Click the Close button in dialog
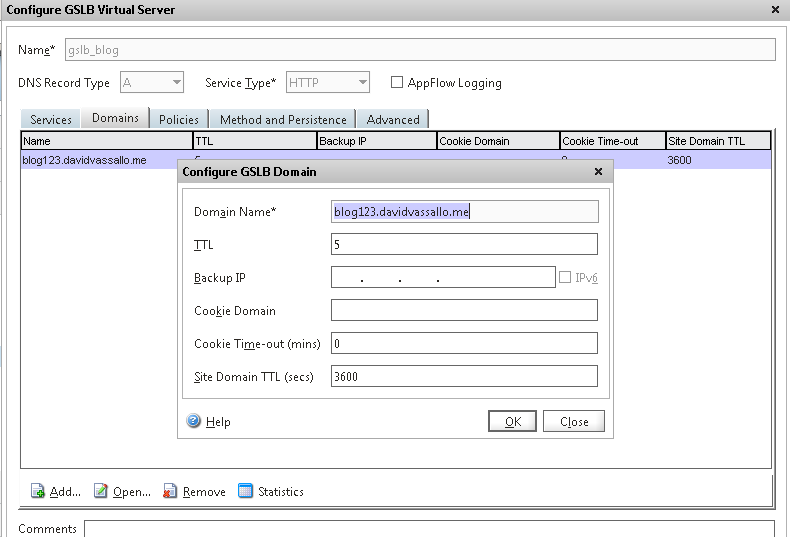The height and width of the screenshot is (537, 790). 574,421
